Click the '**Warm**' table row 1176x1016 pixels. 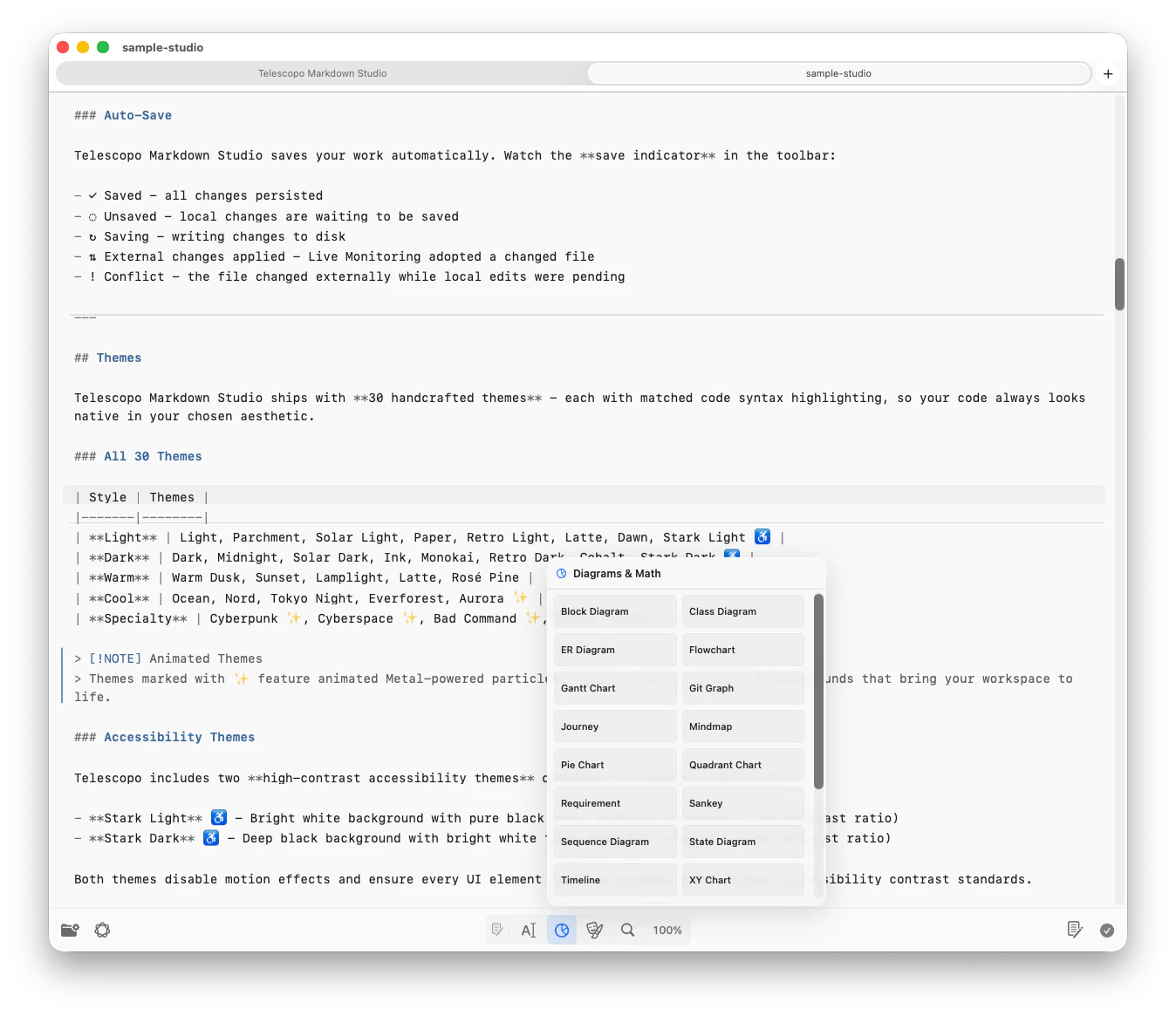(x=303, y=577)
